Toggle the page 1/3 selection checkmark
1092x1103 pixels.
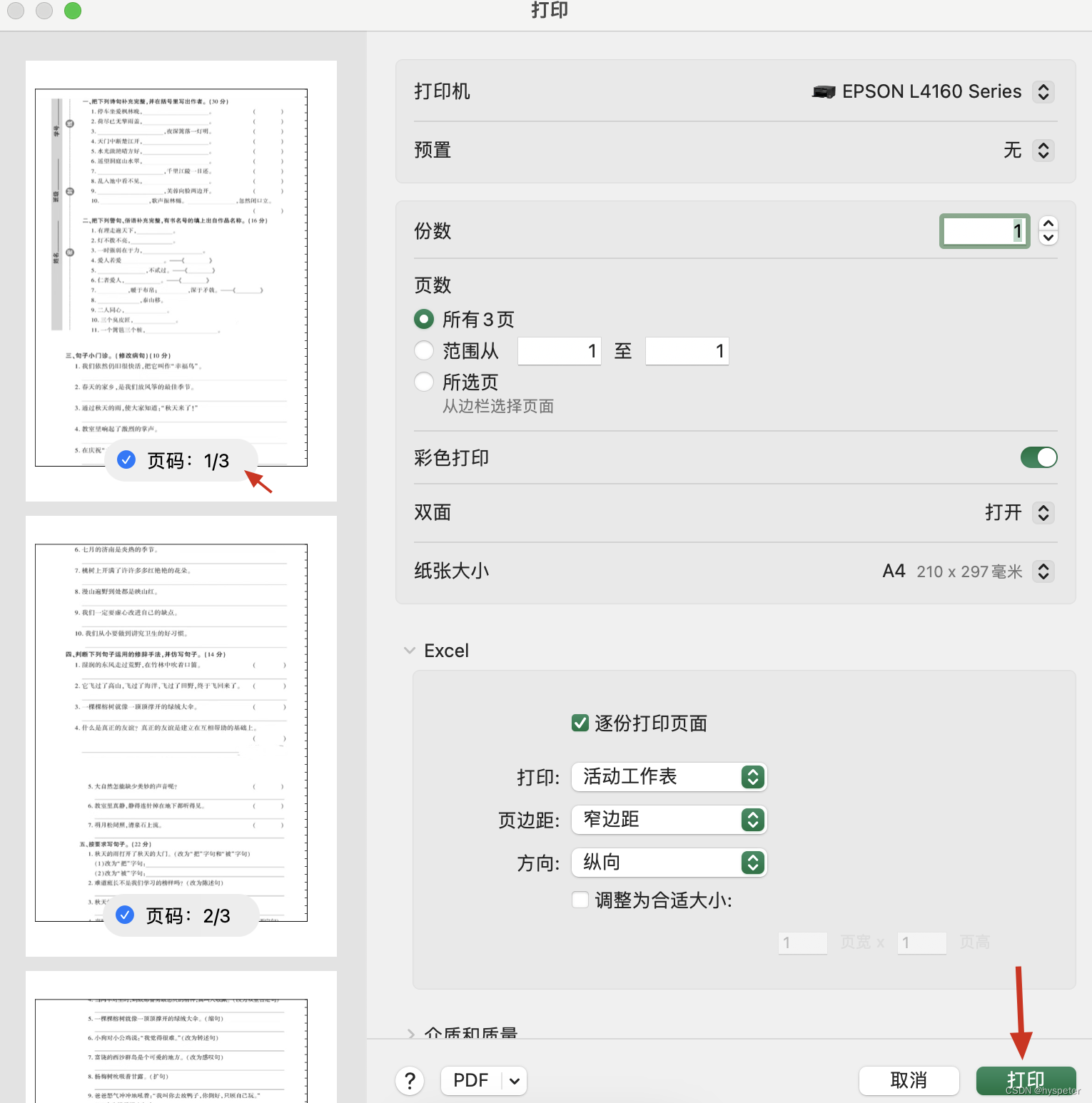[x=126, y=459]
